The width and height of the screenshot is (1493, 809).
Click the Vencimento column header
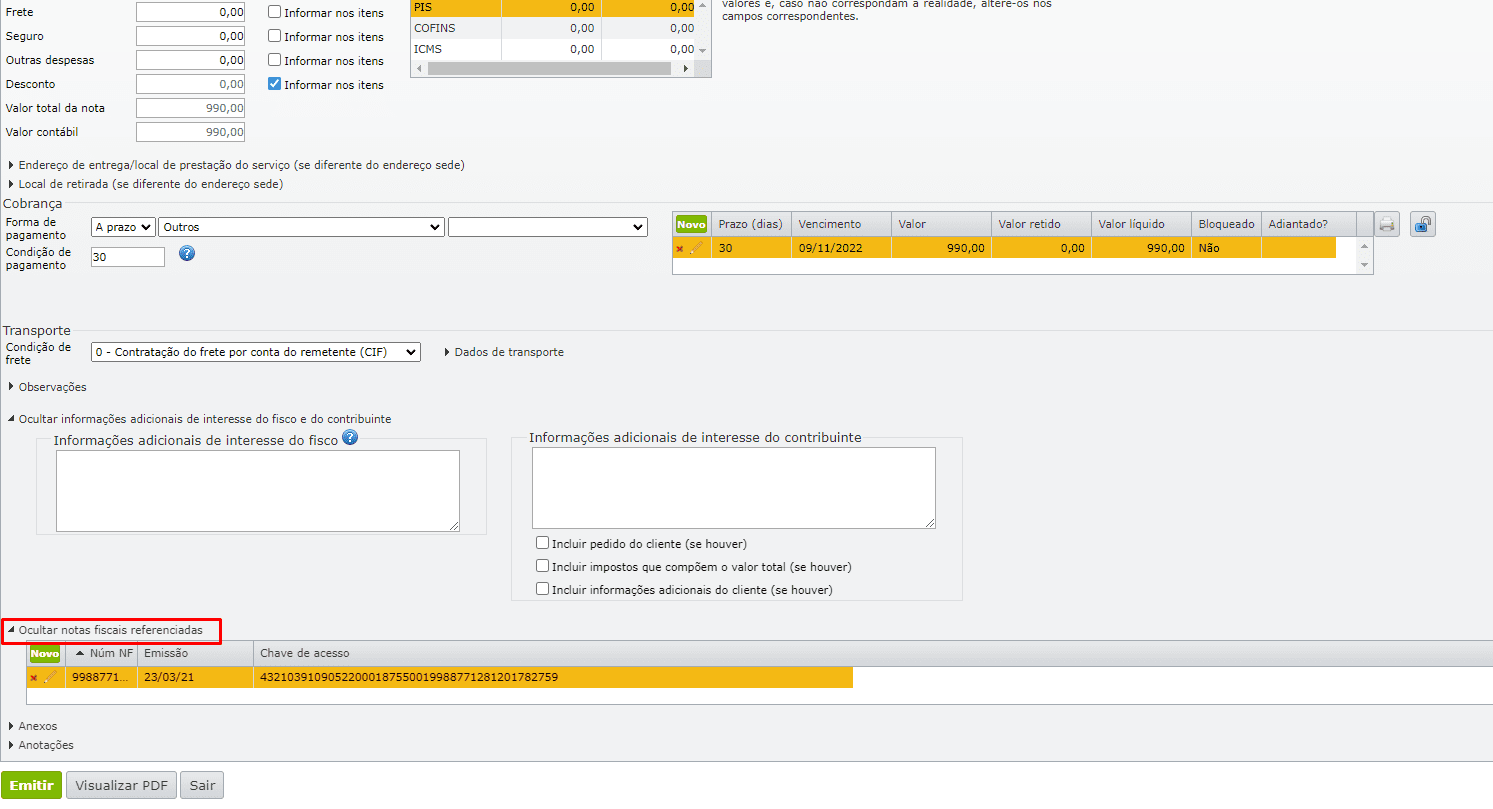841,224
